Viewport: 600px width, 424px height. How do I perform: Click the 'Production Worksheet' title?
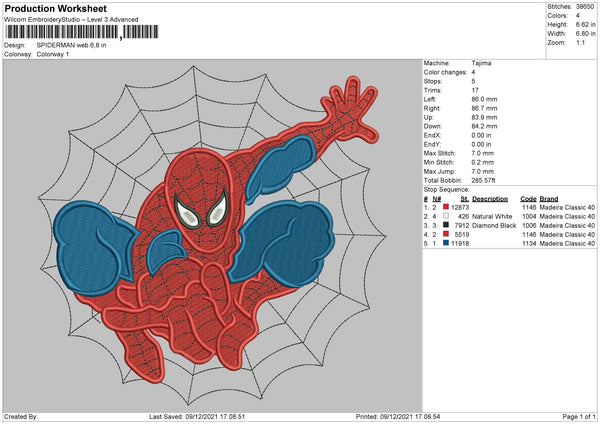coord(55,8)
